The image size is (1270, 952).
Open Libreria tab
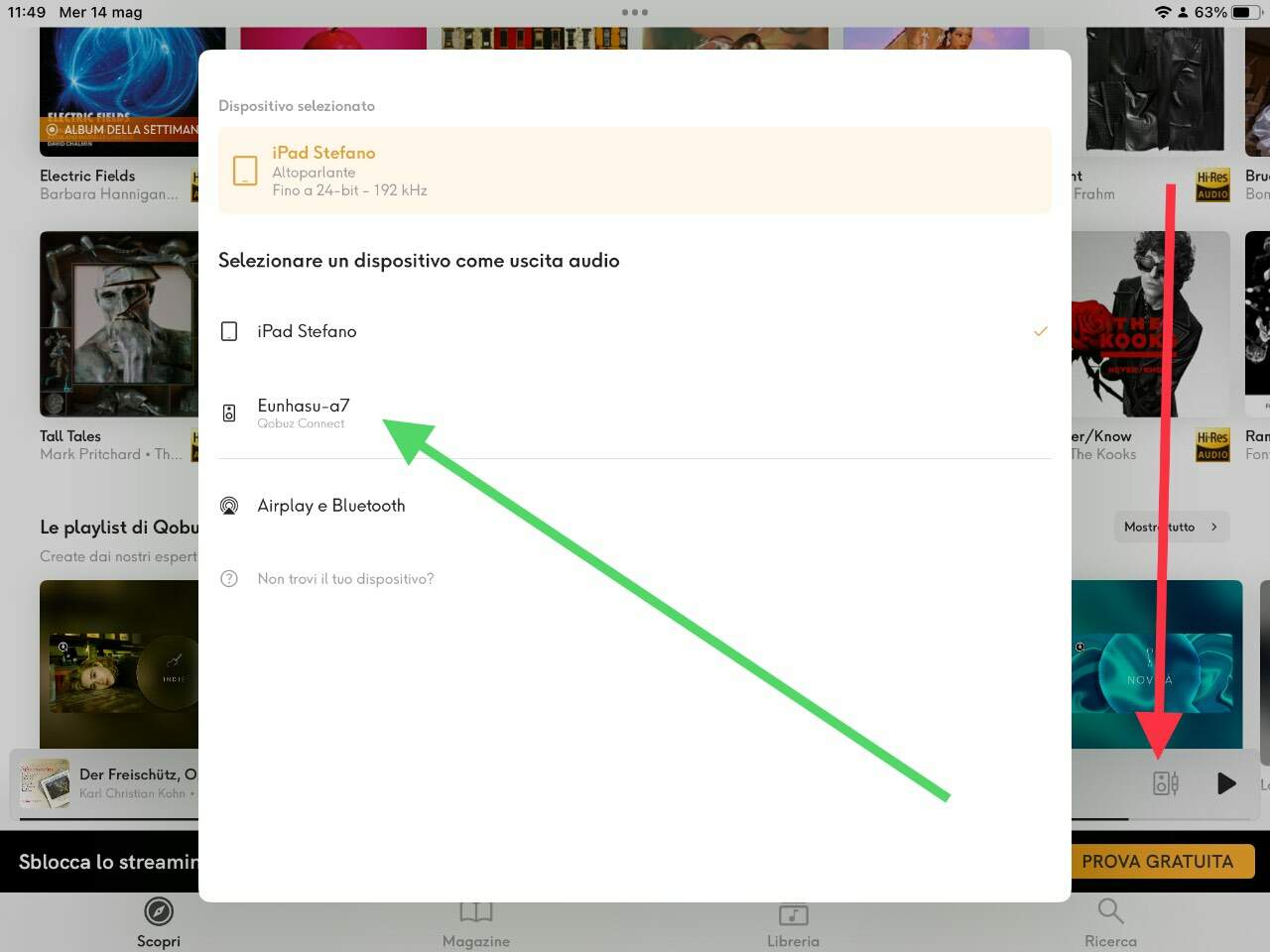tap(793, 922)
